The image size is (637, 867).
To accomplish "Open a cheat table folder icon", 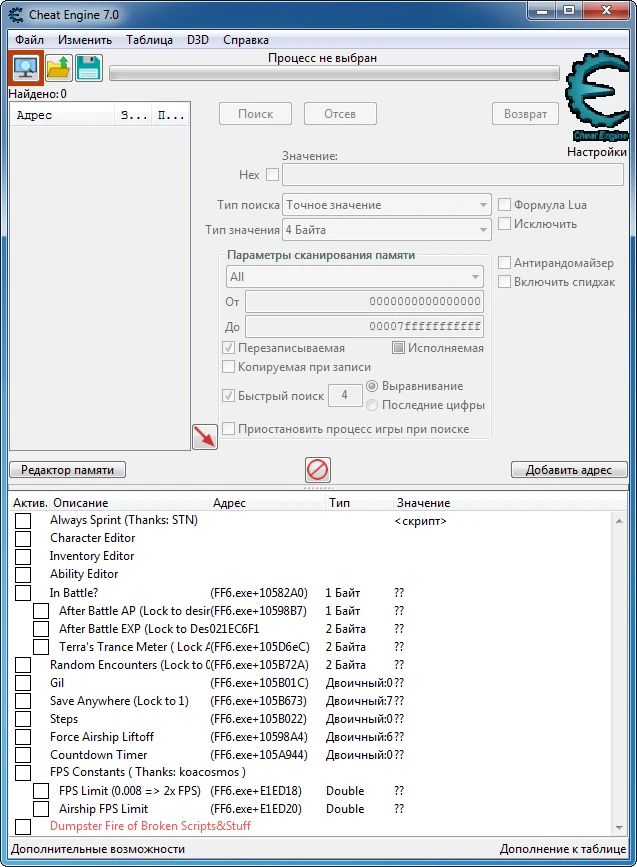I will pos(58,67).
